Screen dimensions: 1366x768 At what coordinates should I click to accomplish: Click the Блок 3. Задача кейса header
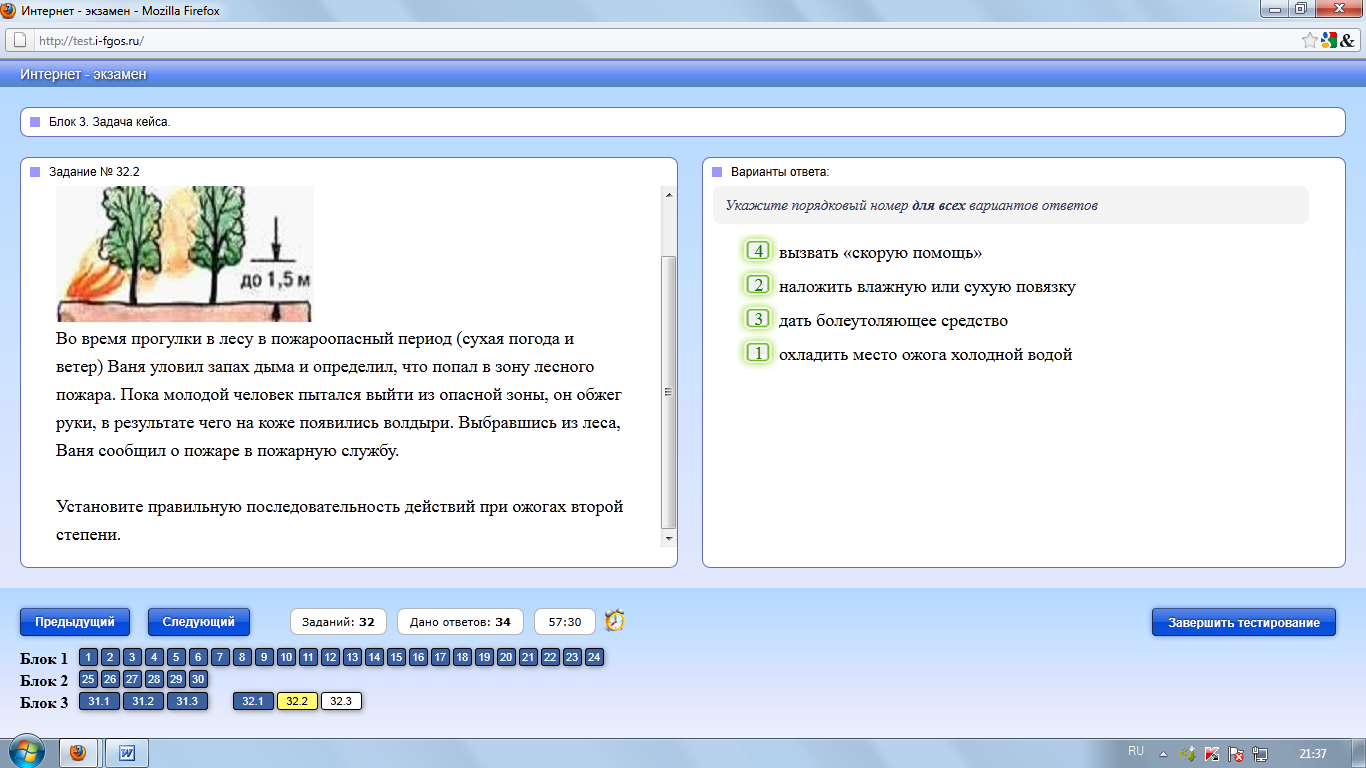pos(682,122)
